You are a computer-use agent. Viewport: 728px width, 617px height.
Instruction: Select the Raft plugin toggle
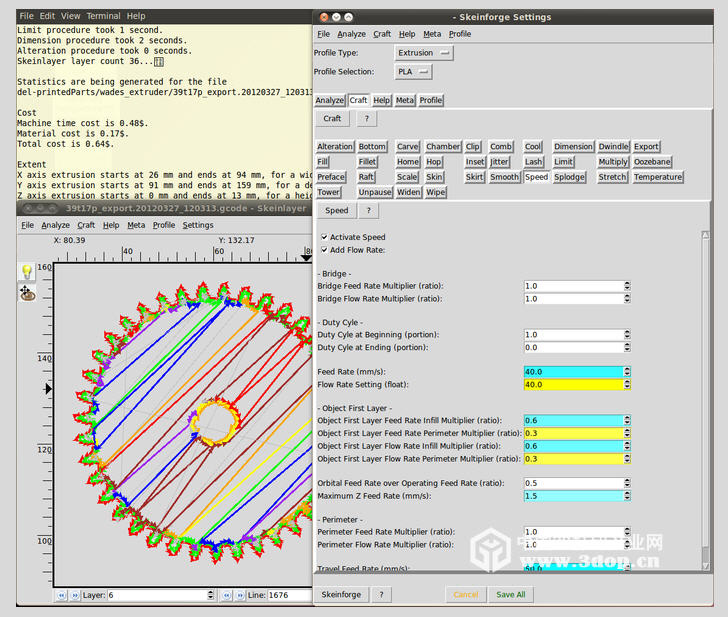[x=366, y=177]
